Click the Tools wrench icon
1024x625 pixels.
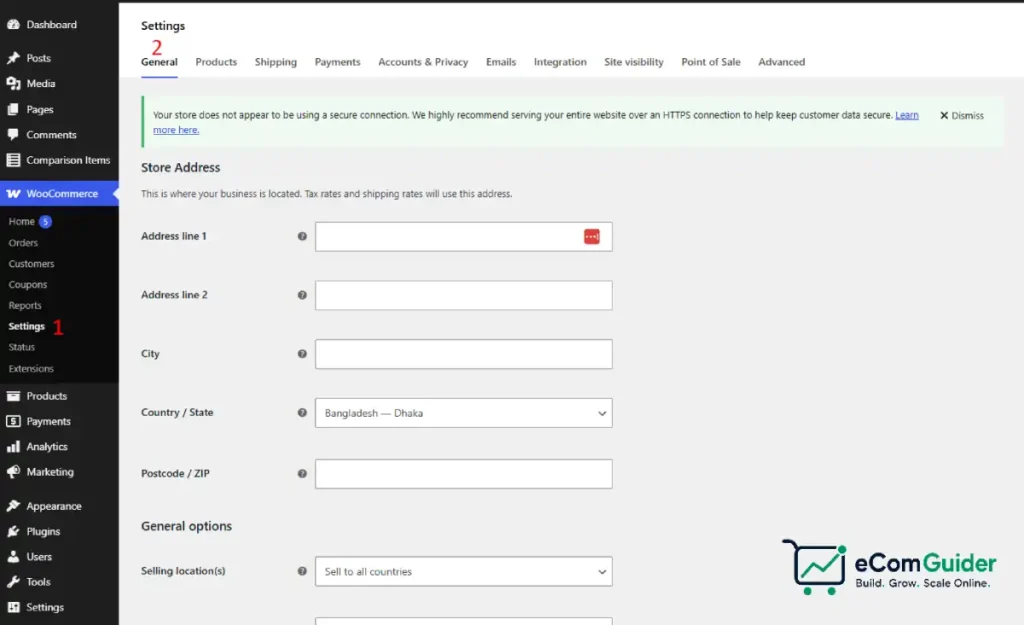13,582
